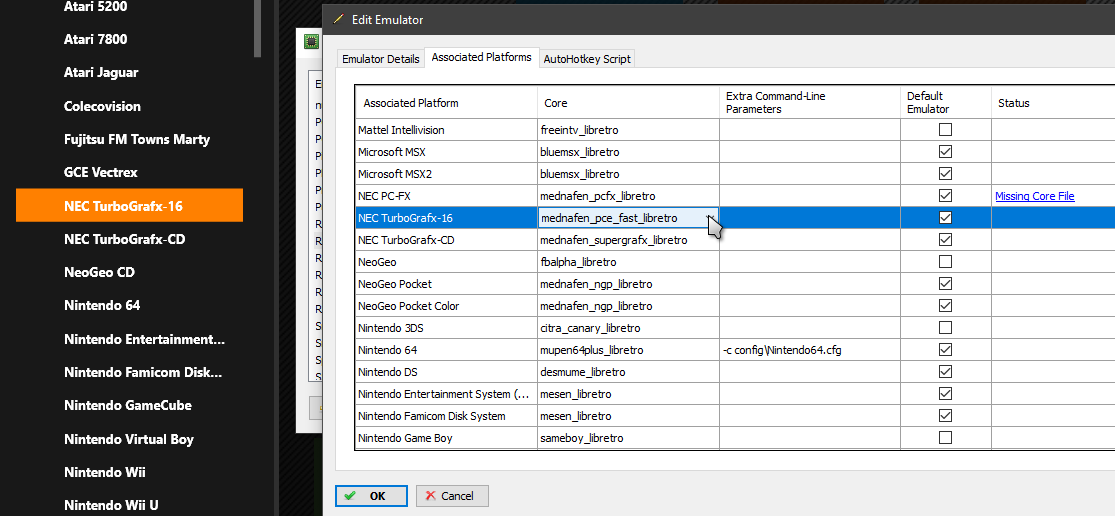Select the NeoGeo Pocket platform cell
1115x516 pixels.
(x=447, y=284)
